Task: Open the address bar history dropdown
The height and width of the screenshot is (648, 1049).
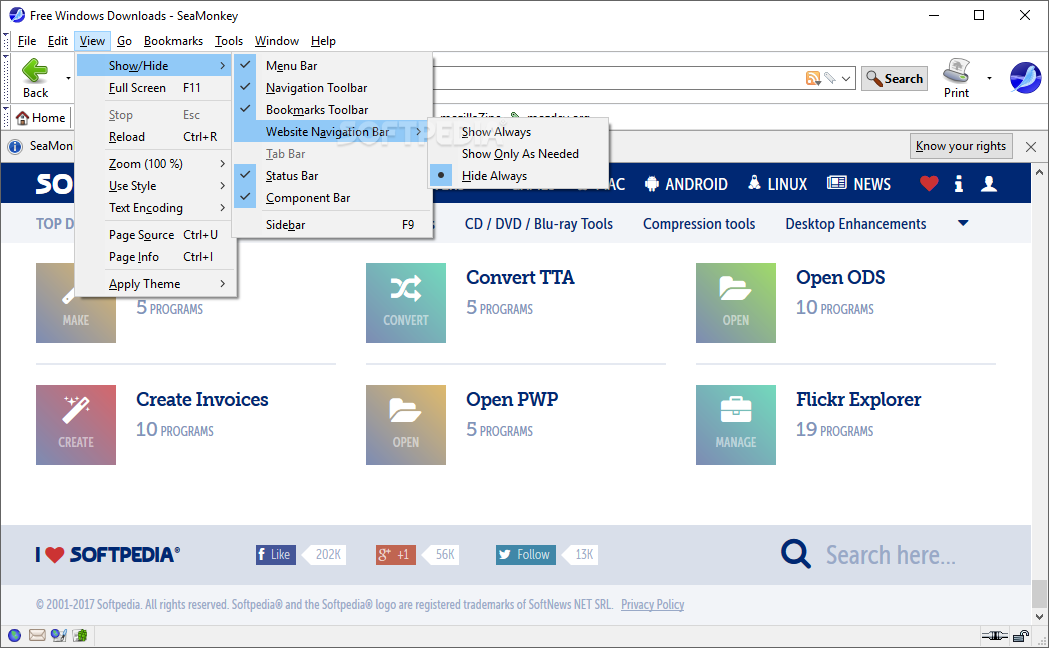Action: click(846, 78)
